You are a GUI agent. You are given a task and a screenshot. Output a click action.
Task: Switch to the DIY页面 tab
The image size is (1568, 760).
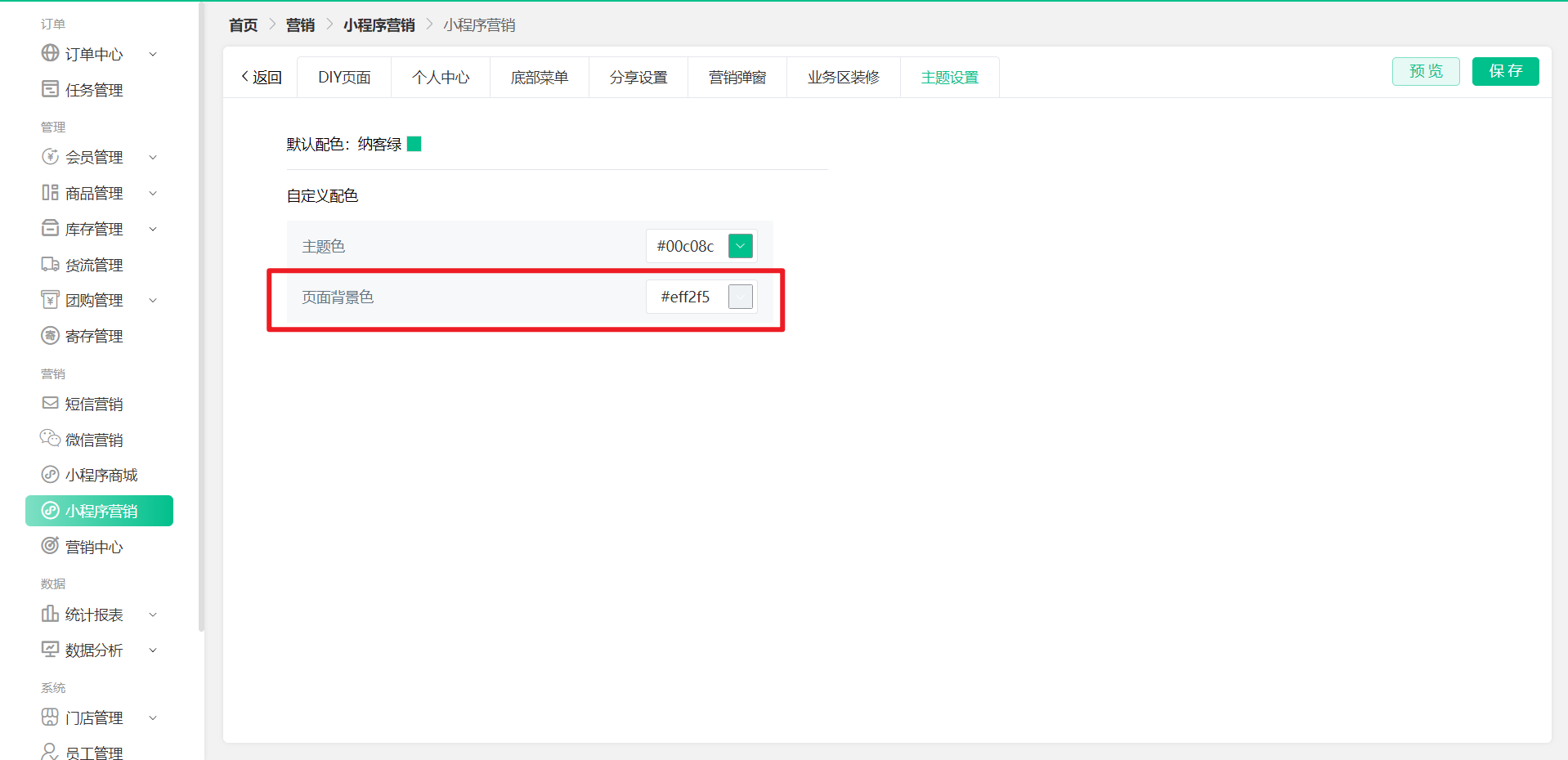coord(344,77)
